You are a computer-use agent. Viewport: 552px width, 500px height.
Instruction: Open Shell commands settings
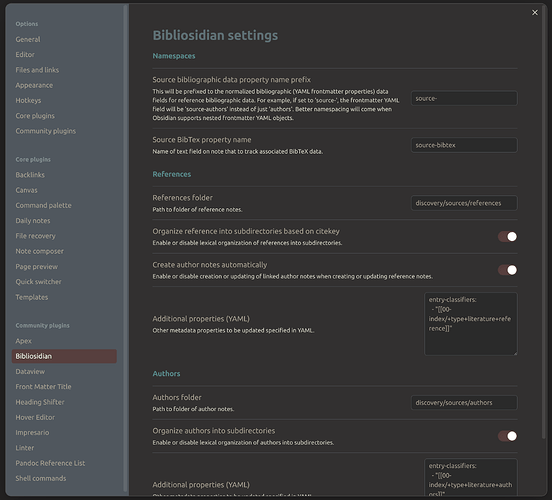pos(40,479)
